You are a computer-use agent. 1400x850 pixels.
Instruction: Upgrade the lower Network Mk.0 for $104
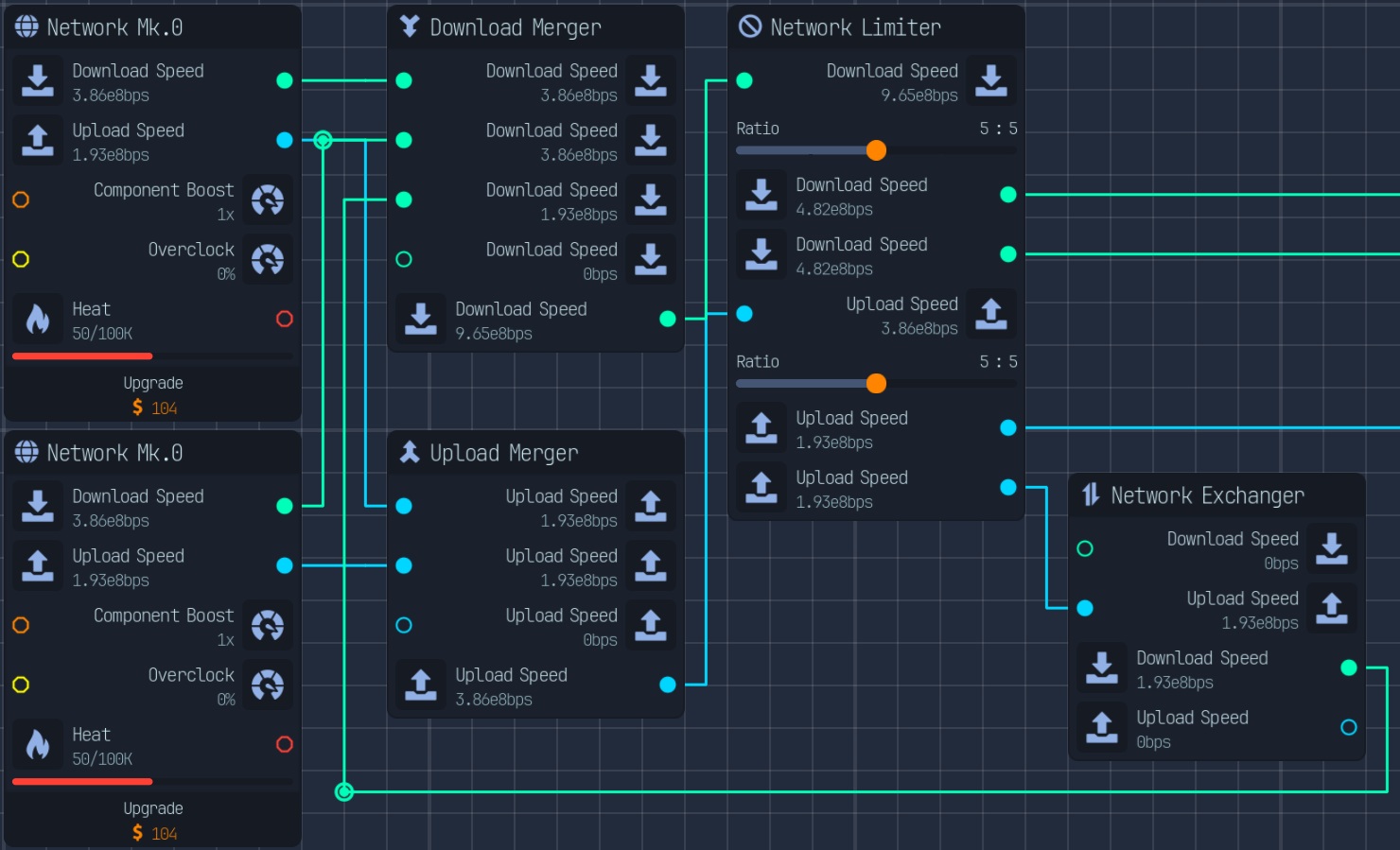coord(153,821)
